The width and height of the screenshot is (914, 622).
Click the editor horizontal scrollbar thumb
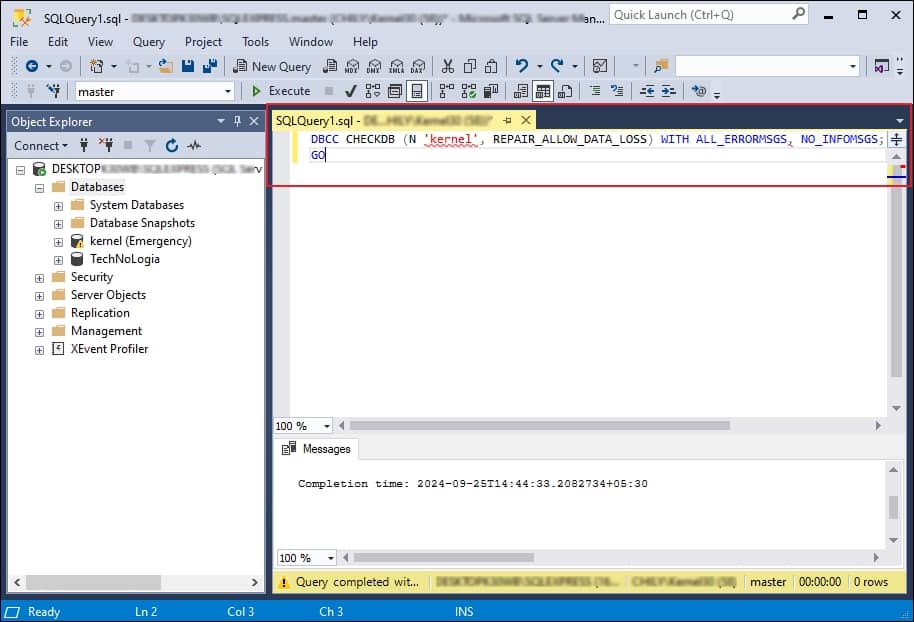pos(539,426)
